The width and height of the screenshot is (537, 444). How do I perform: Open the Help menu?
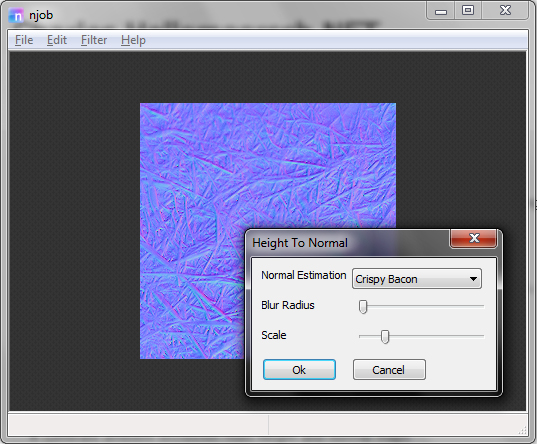pos(133,40)
